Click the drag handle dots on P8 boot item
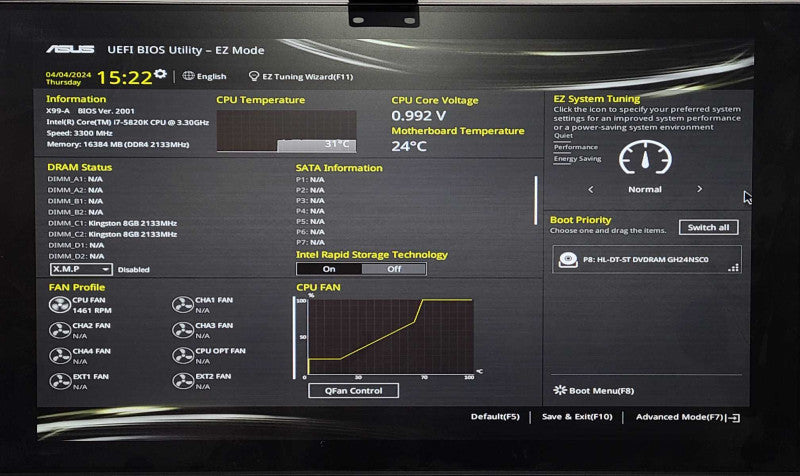This screenshot has width=800, height=476. tap(733, 267)
